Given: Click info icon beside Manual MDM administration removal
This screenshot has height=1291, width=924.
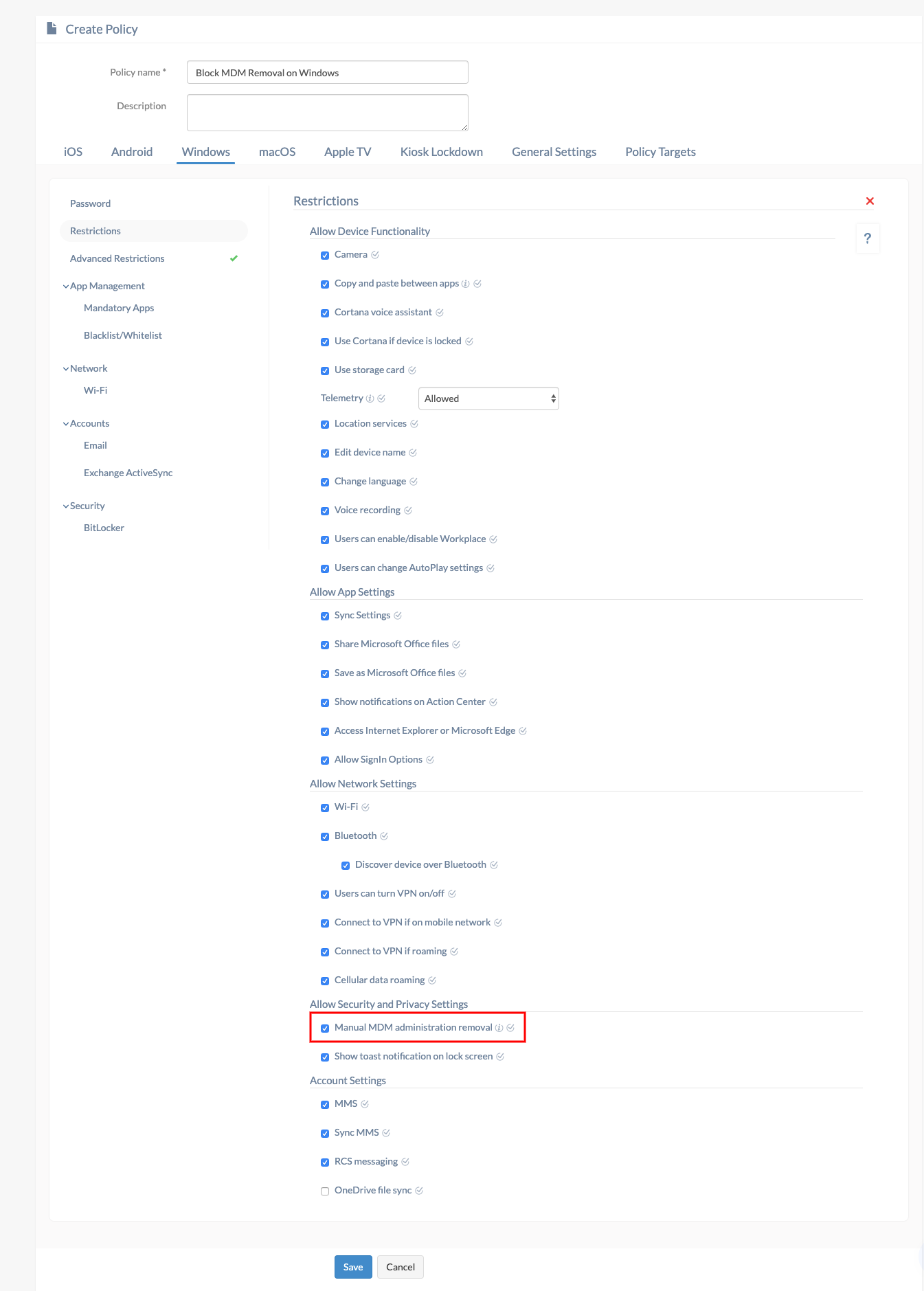Looking at the screenshot, I should click(499, 1028).
